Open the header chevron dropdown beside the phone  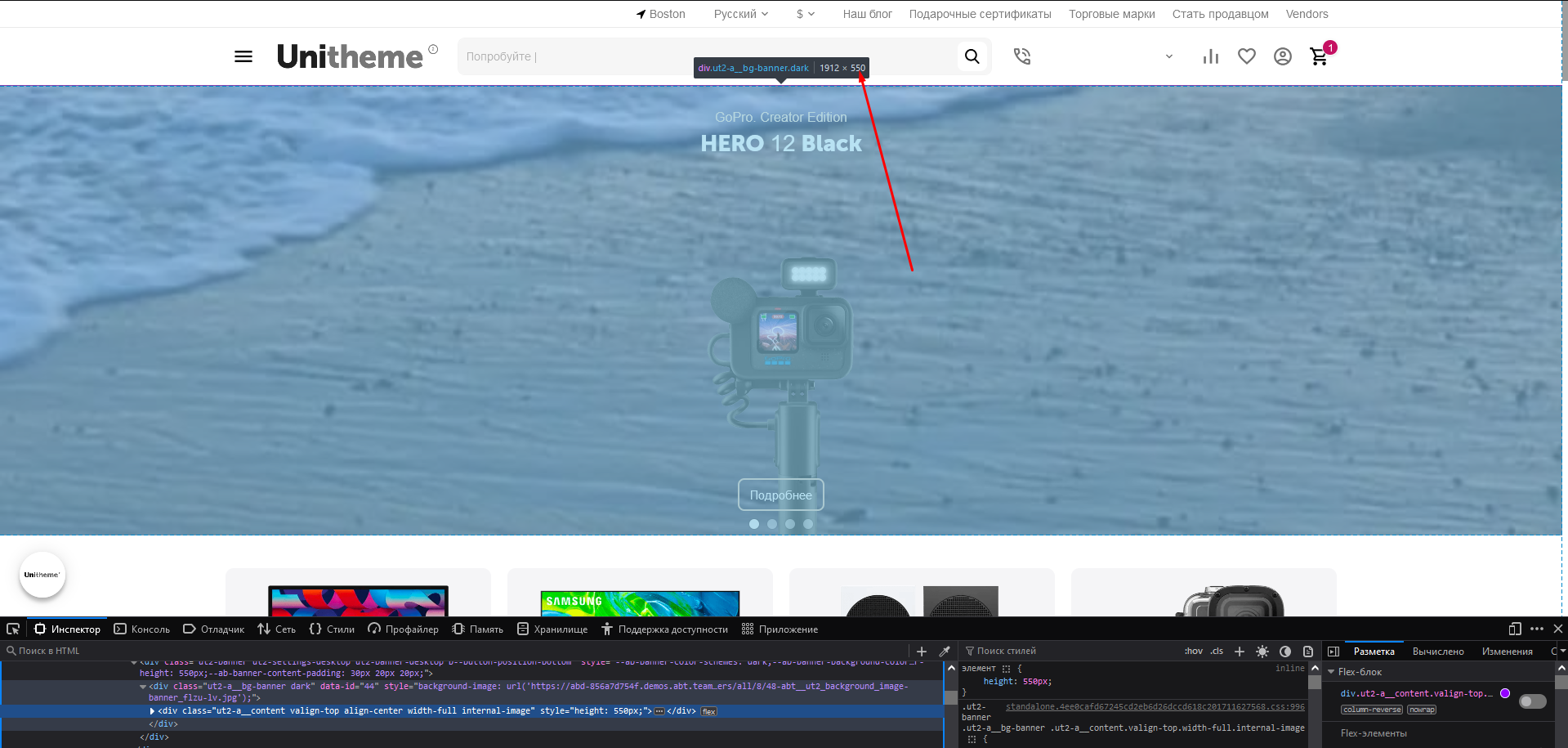pos(1169,56)
